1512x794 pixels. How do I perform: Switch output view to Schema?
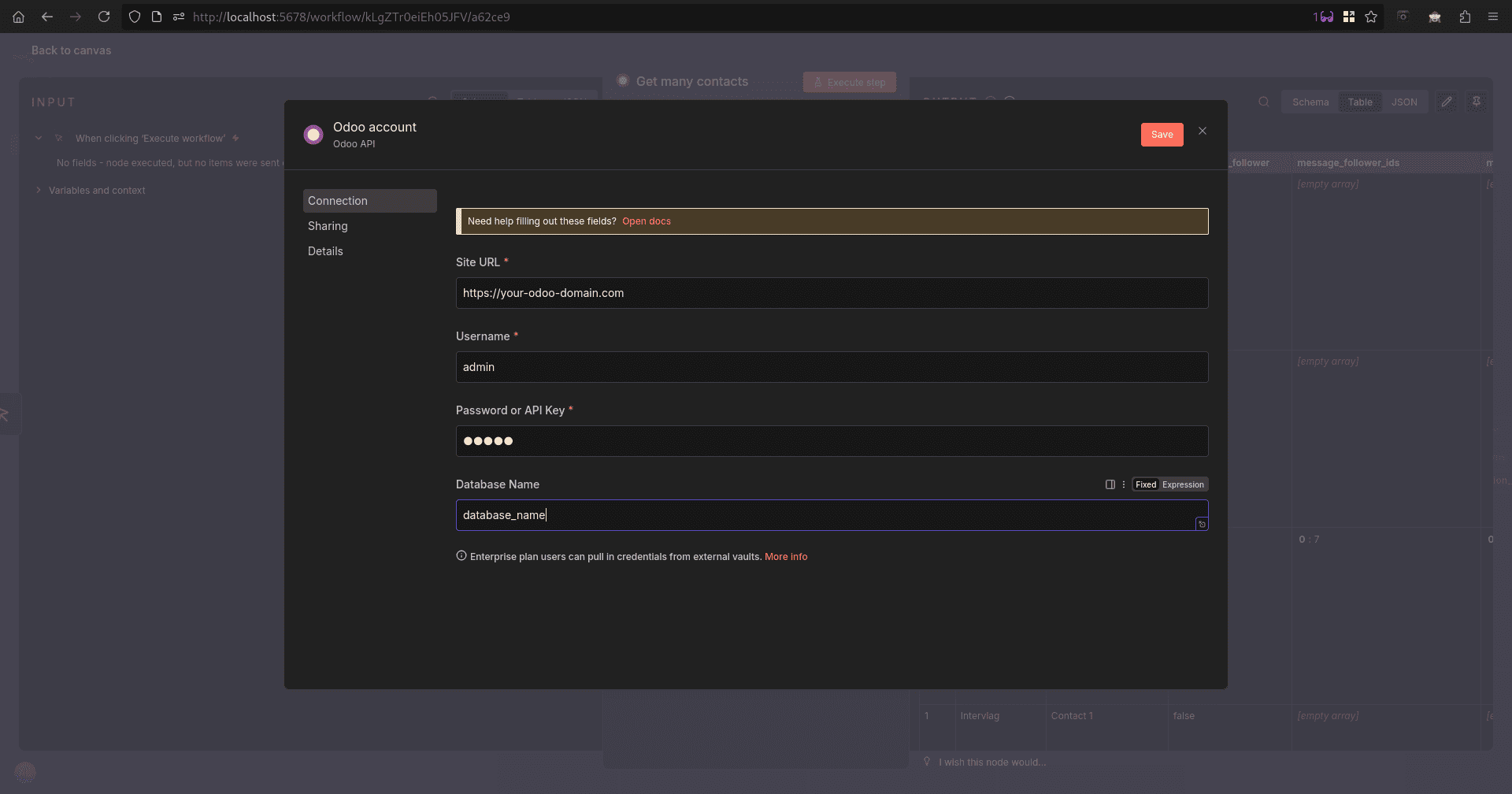pos(1310,102)
